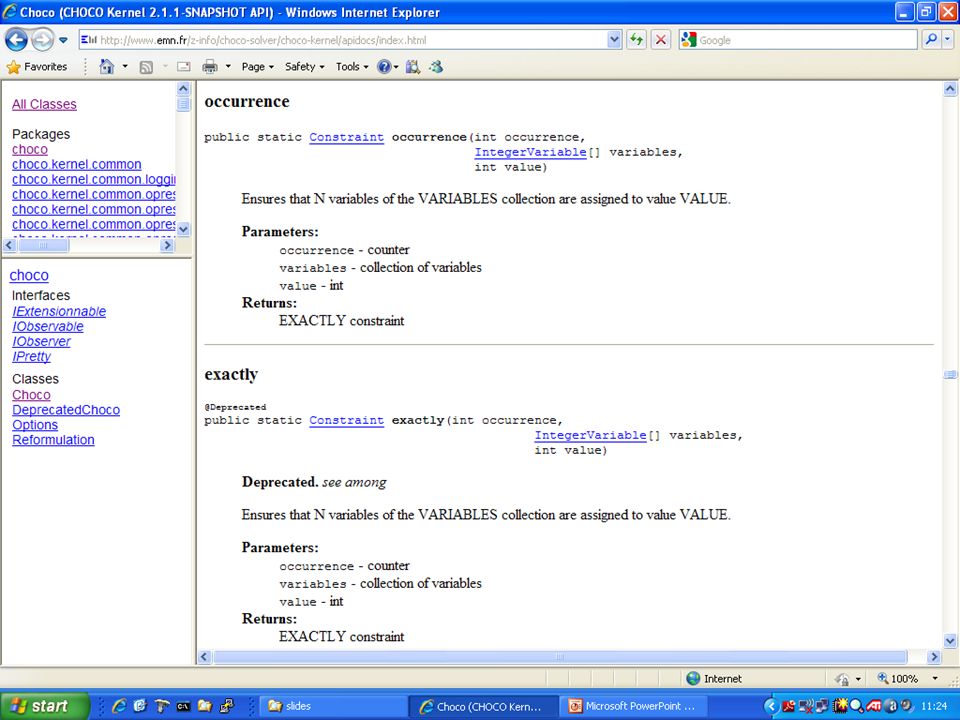Viewport: 960px width, 720px height.
Task: Click the ATI tray icon
Action: [x=874, y=706]
